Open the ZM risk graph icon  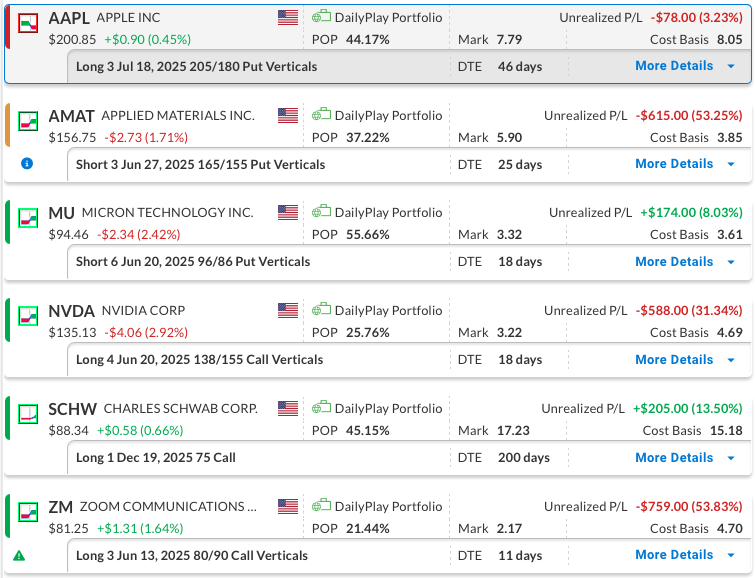[x=28, y=512]
